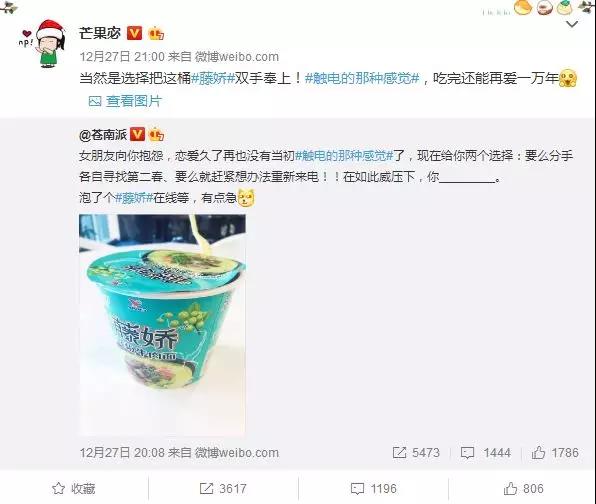Open #触电的那种感觉# hashtag in top post
596x504 pixels.
click(x=362, y=79)
